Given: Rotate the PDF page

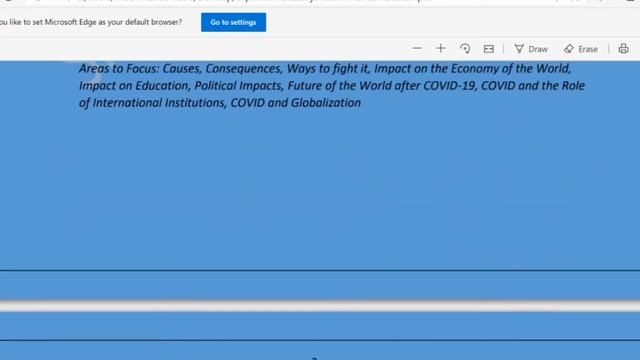Looking at the screenshot, I should (465, 49).
